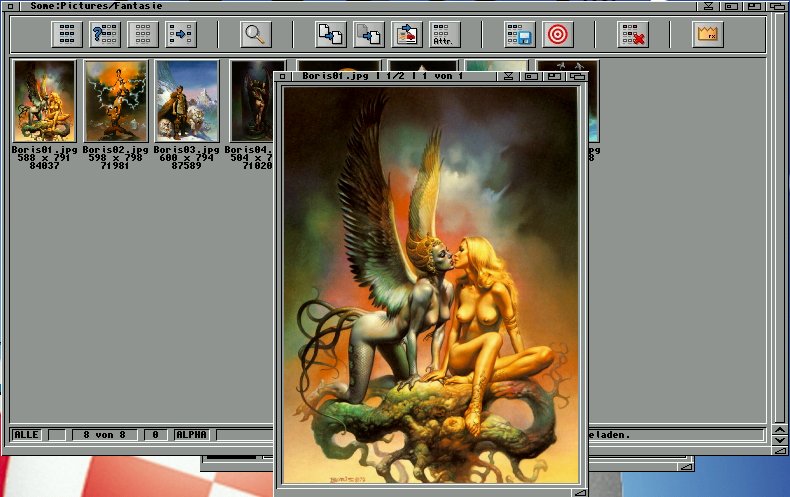Open search with the magnifying glass icon

coord(256,34)
